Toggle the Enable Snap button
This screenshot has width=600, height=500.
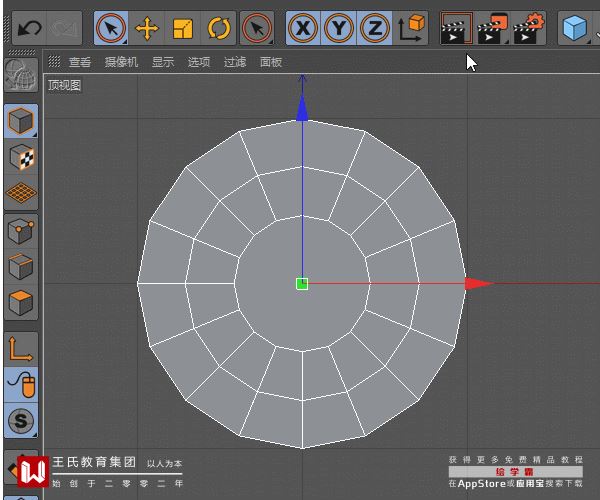click(21, 421)
